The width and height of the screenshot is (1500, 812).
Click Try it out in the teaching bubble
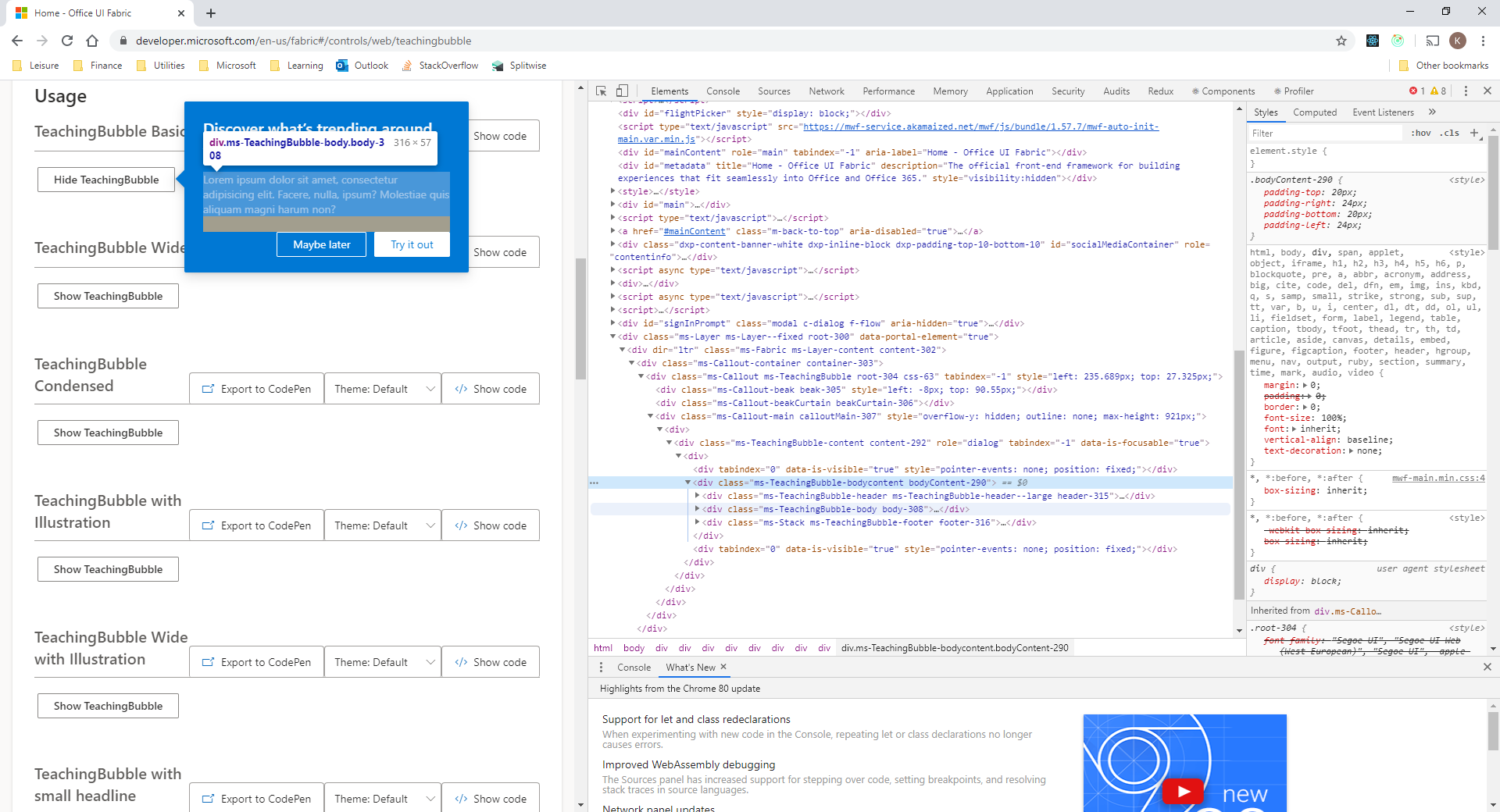click(x=412, y=244)
